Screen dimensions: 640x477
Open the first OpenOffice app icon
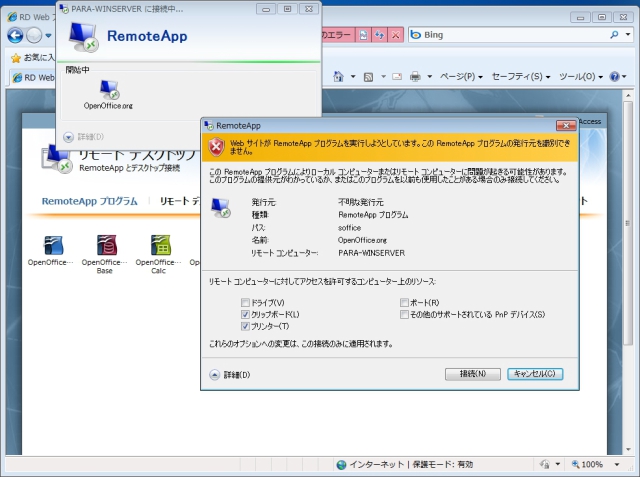tap(53, 246)
